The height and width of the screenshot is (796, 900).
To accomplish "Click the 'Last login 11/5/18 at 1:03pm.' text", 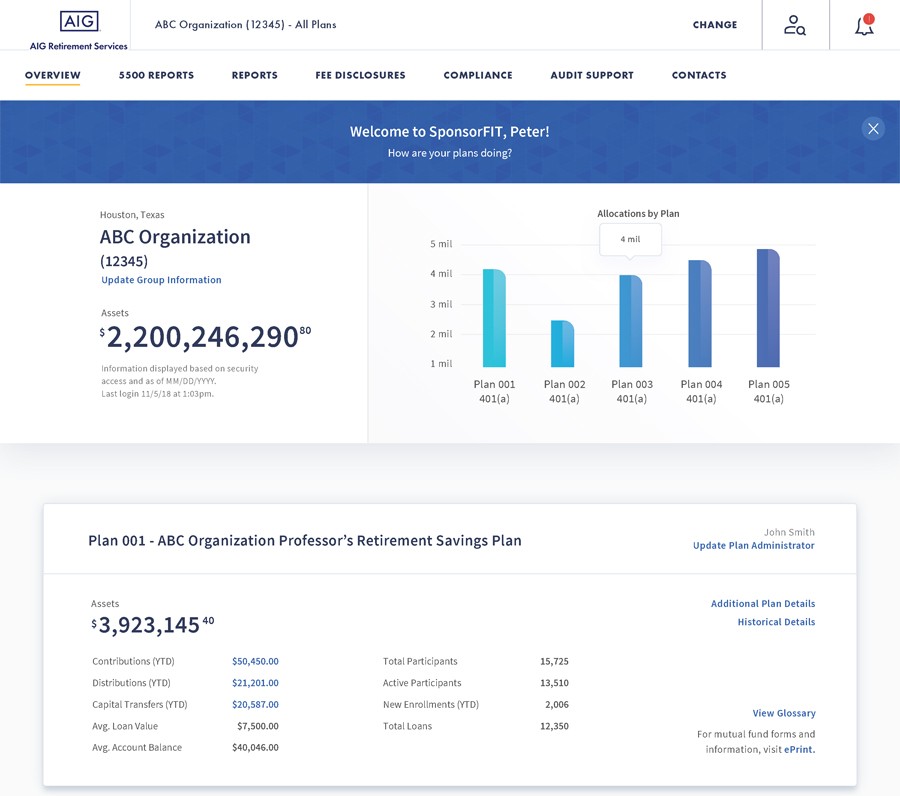I will click(x=157, y=394).
